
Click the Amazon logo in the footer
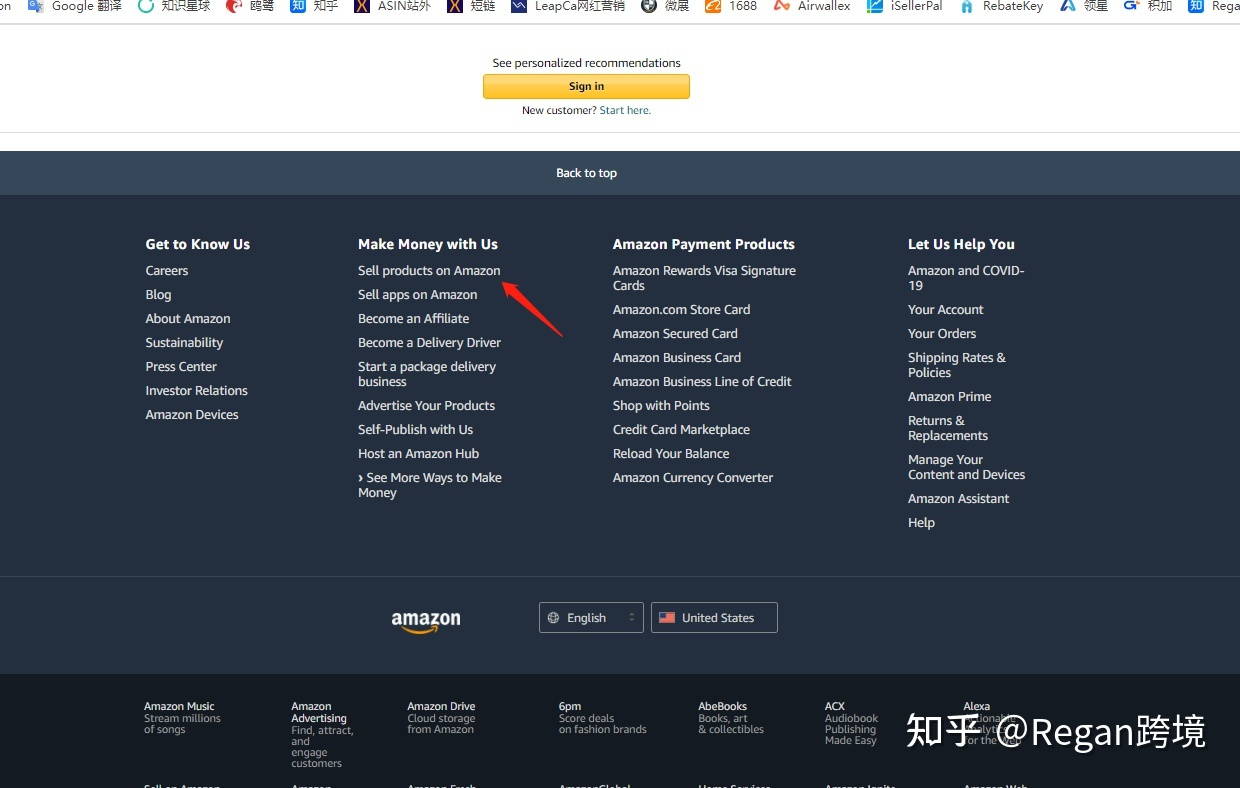click(426, 621)
